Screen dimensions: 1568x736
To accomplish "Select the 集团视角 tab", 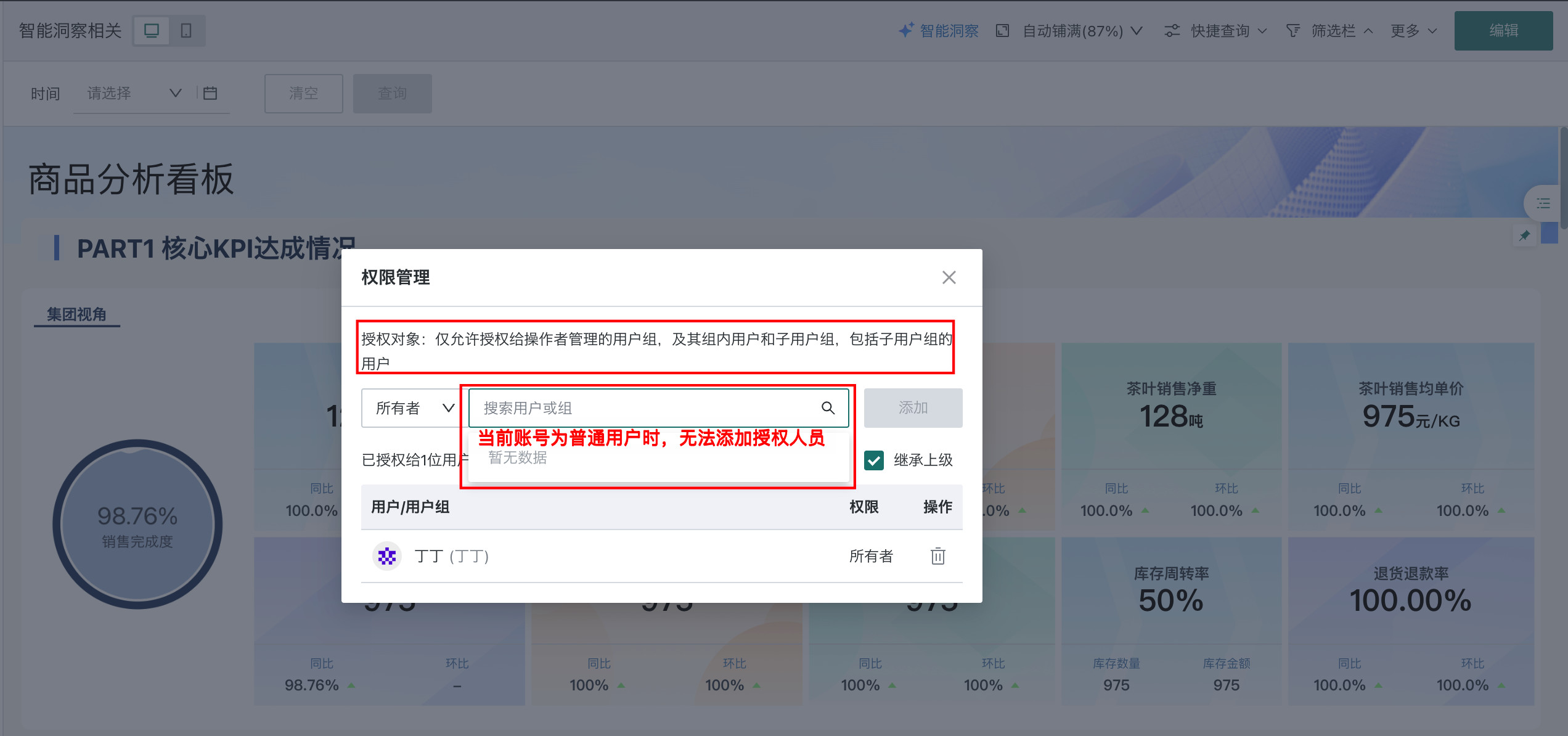I will (77, 314).
